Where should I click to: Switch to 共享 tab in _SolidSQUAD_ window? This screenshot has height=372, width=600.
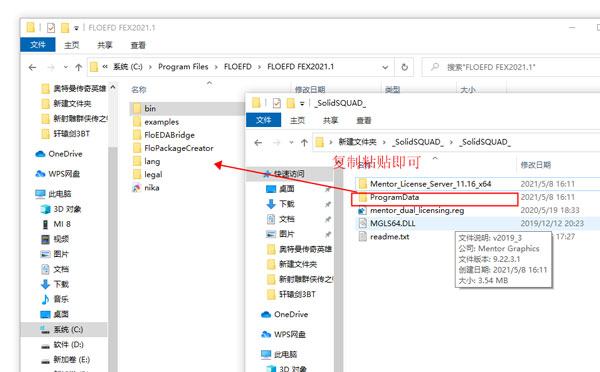[331, 121]
